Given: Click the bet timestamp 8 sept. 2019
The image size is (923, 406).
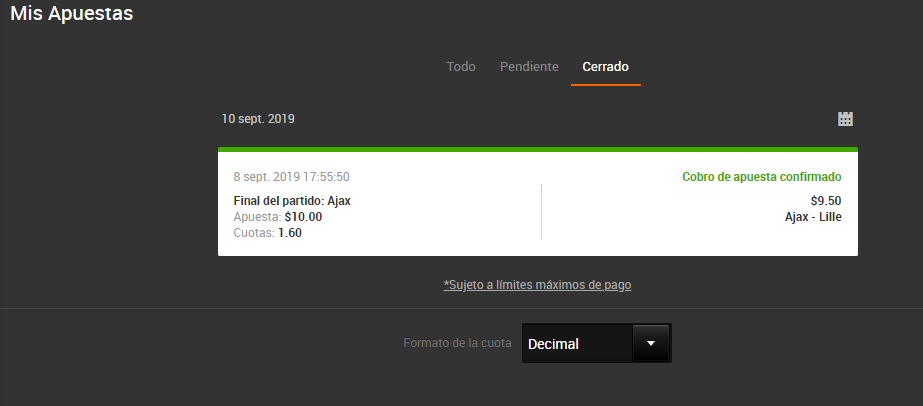Looking at the screenshot, I should (x=292, y=177).
